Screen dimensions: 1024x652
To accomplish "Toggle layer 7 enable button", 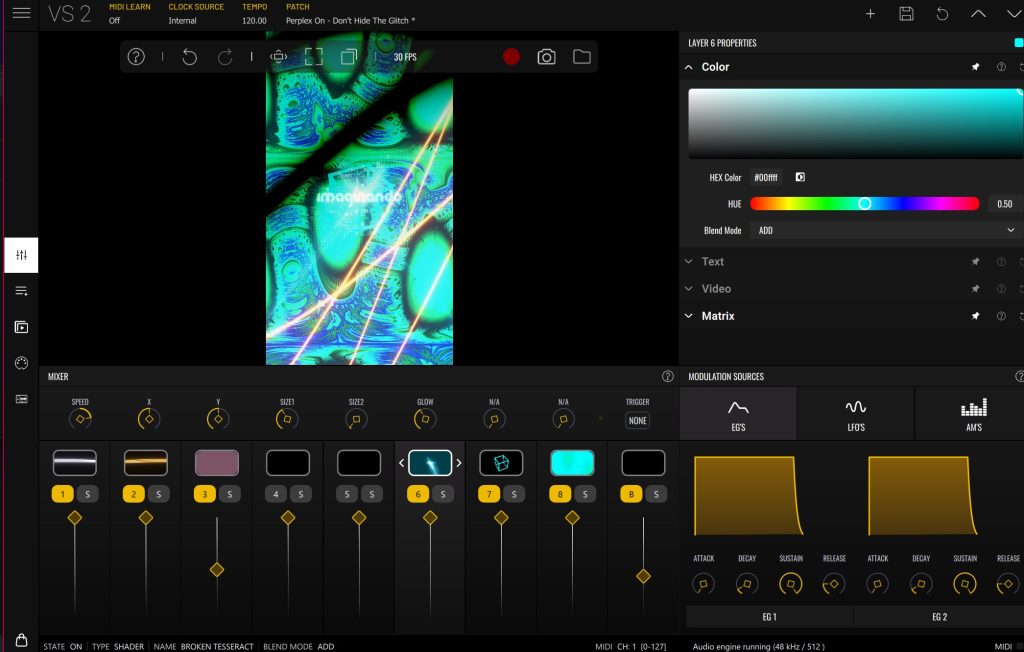I will click(489, 494).
